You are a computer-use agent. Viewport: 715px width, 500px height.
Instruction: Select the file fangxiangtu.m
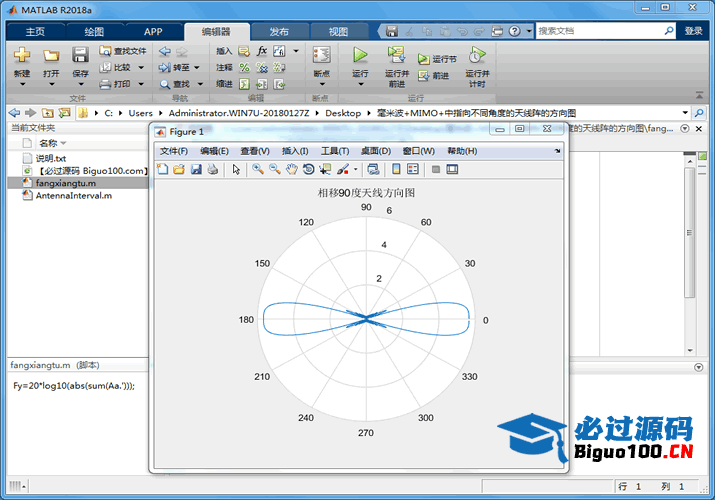point(66,183)
